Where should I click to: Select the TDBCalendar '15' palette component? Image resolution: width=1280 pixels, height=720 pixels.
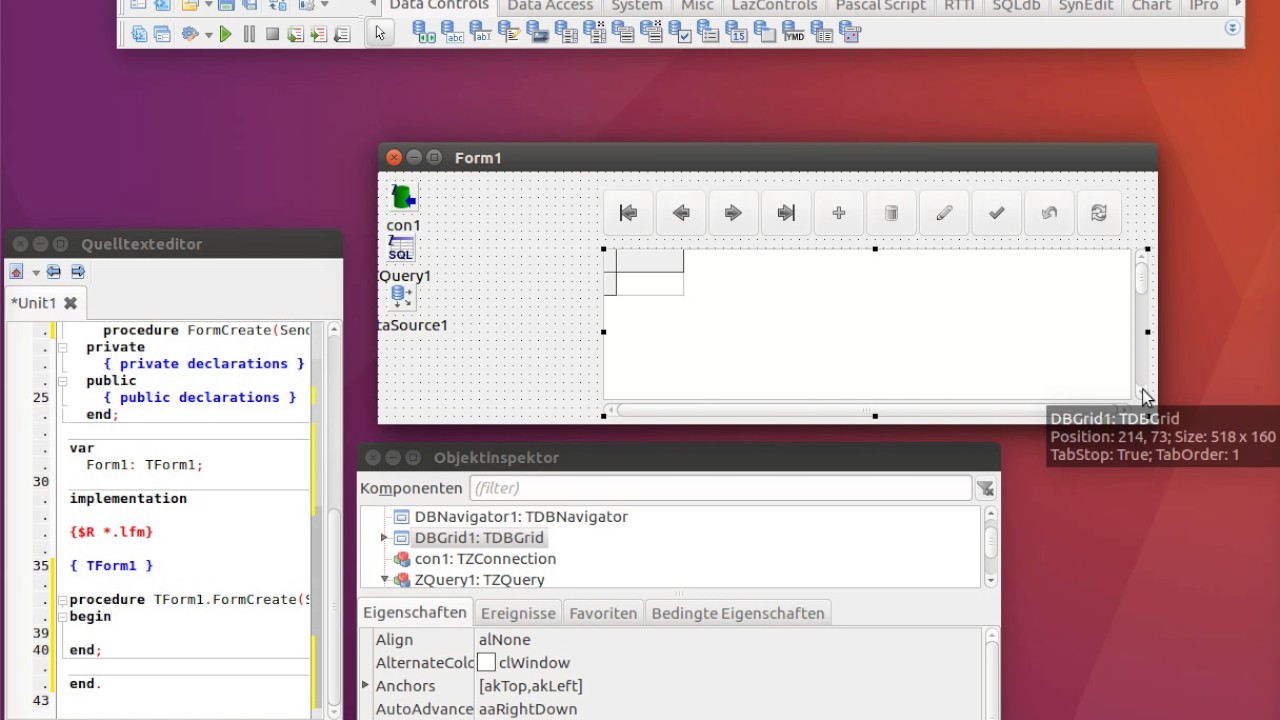[737, 33]
